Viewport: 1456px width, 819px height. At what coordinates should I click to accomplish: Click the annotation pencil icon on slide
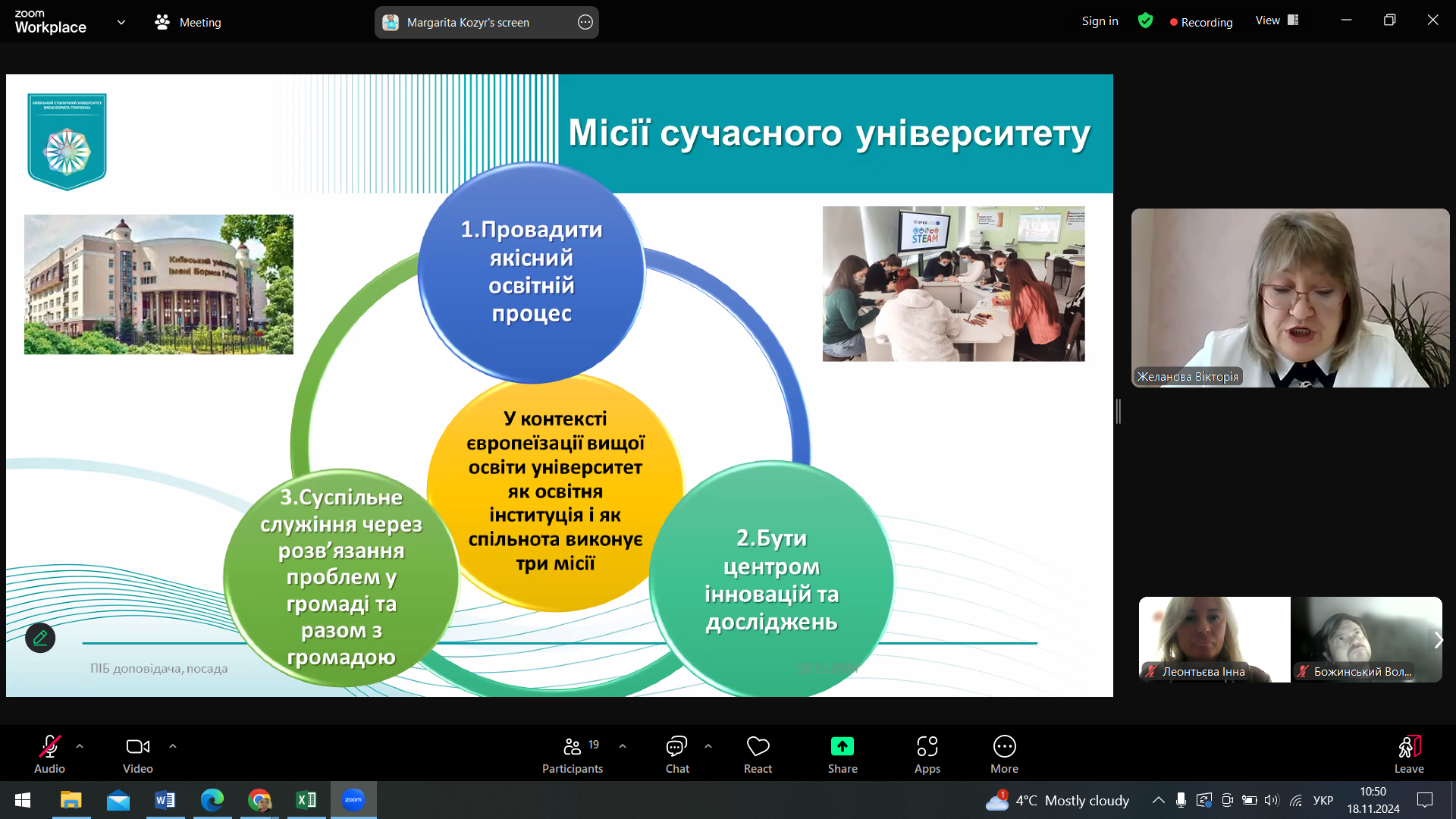40,638
